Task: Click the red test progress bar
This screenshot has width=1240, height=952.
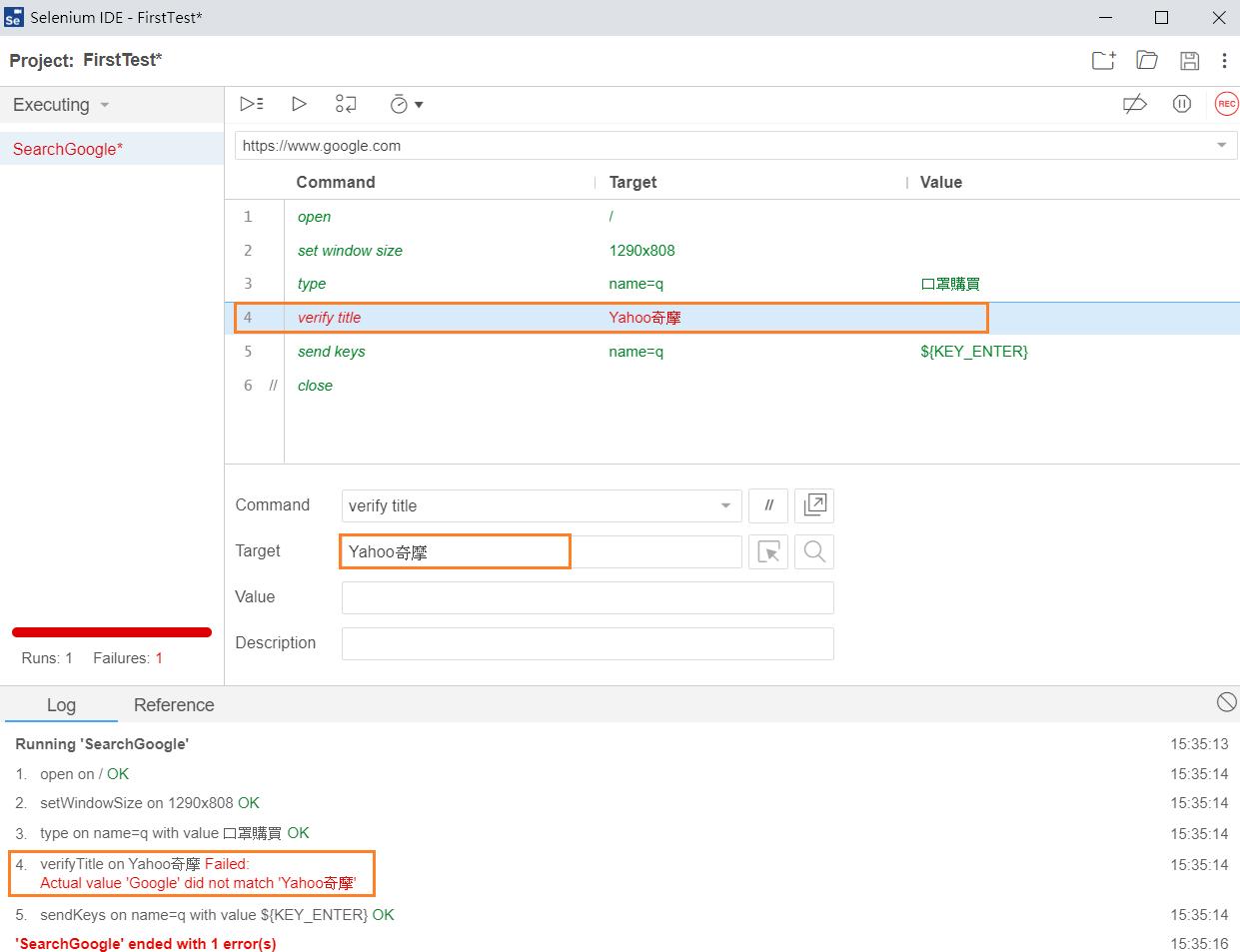Action: 112,632
